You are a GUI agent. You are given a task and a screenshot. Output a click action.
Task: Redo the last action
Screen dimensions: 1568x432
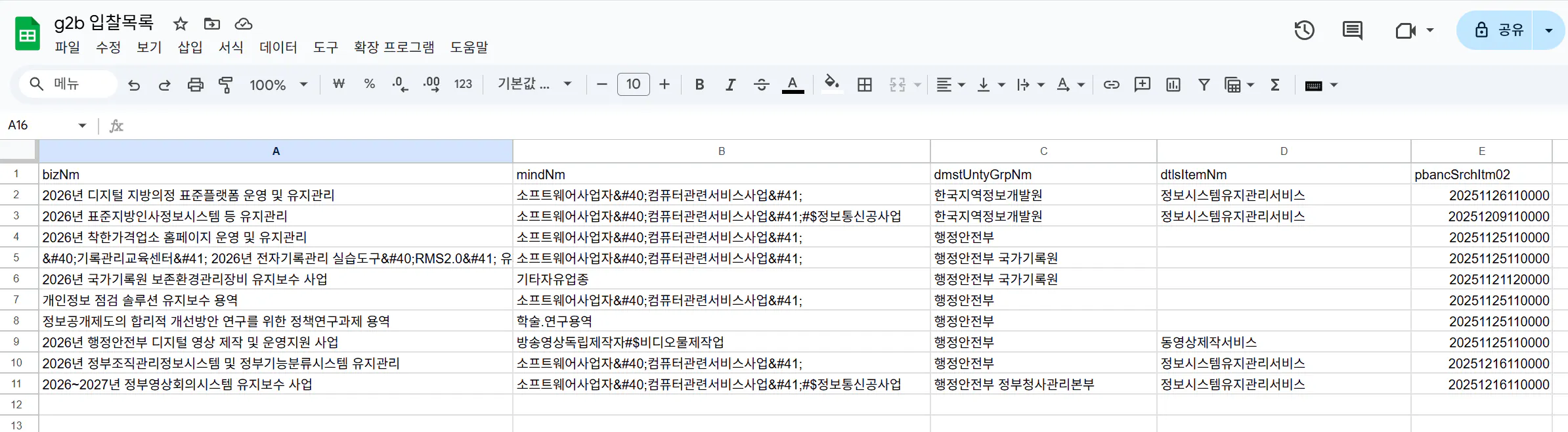click(x=165, y=85)
